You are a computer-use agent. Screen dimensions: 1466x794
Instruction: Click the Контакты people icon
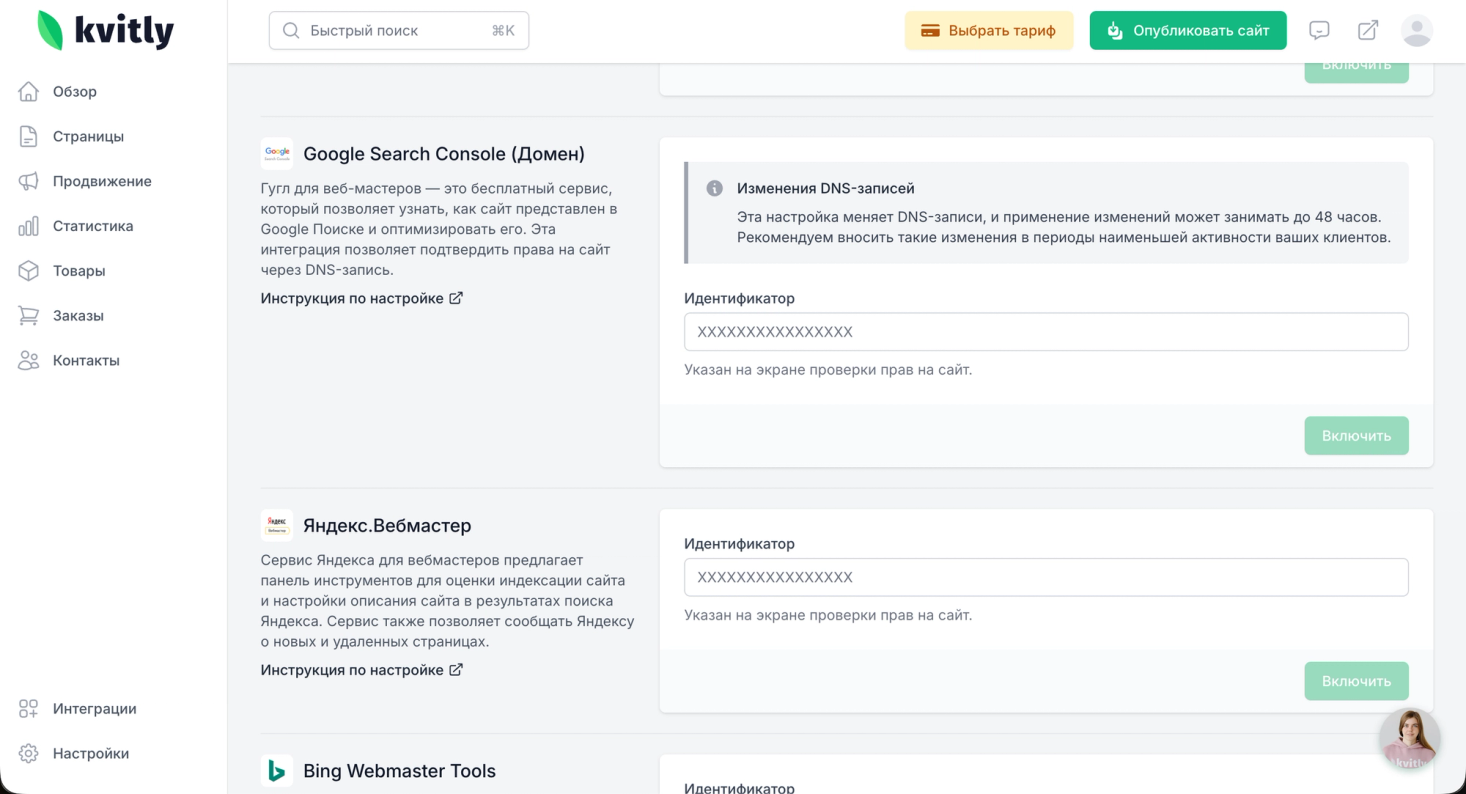[x=29, y=360]
